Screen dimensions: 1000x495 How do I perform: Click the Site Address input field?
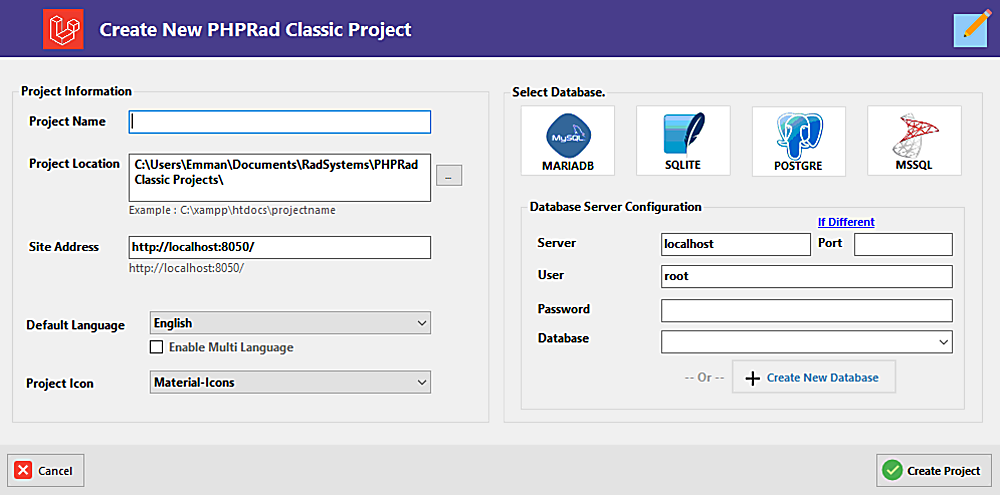pos(280,248)
